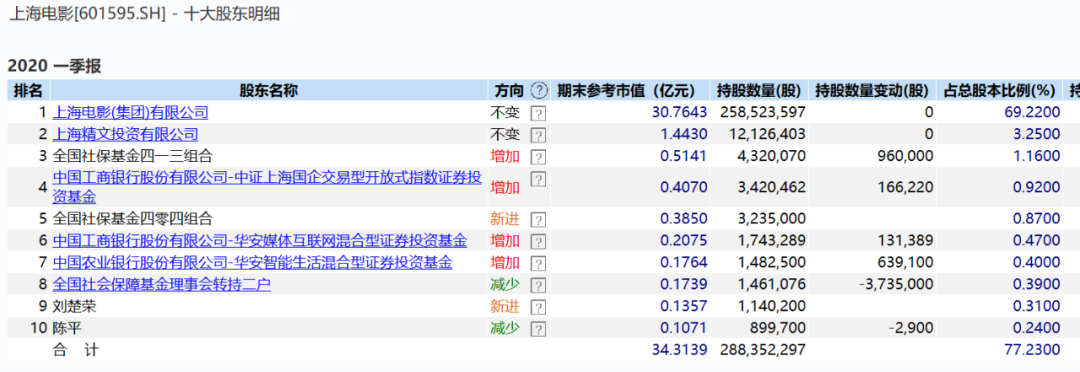Click shares held value 4,320,070

tap(771, 156)
